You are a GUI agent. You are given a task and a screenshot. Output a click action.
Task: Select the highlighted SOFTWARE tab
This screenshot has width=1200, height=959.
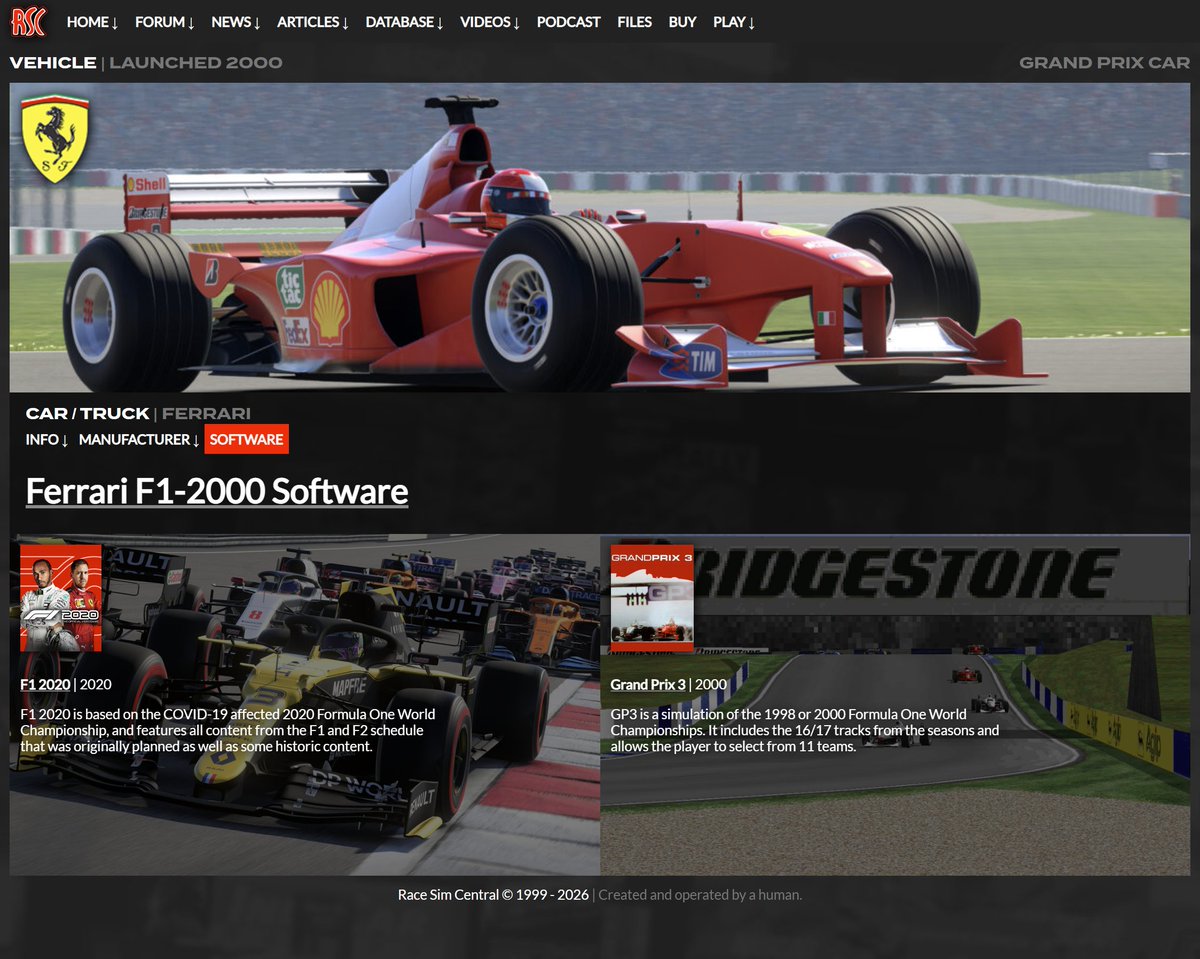[246, 438]
